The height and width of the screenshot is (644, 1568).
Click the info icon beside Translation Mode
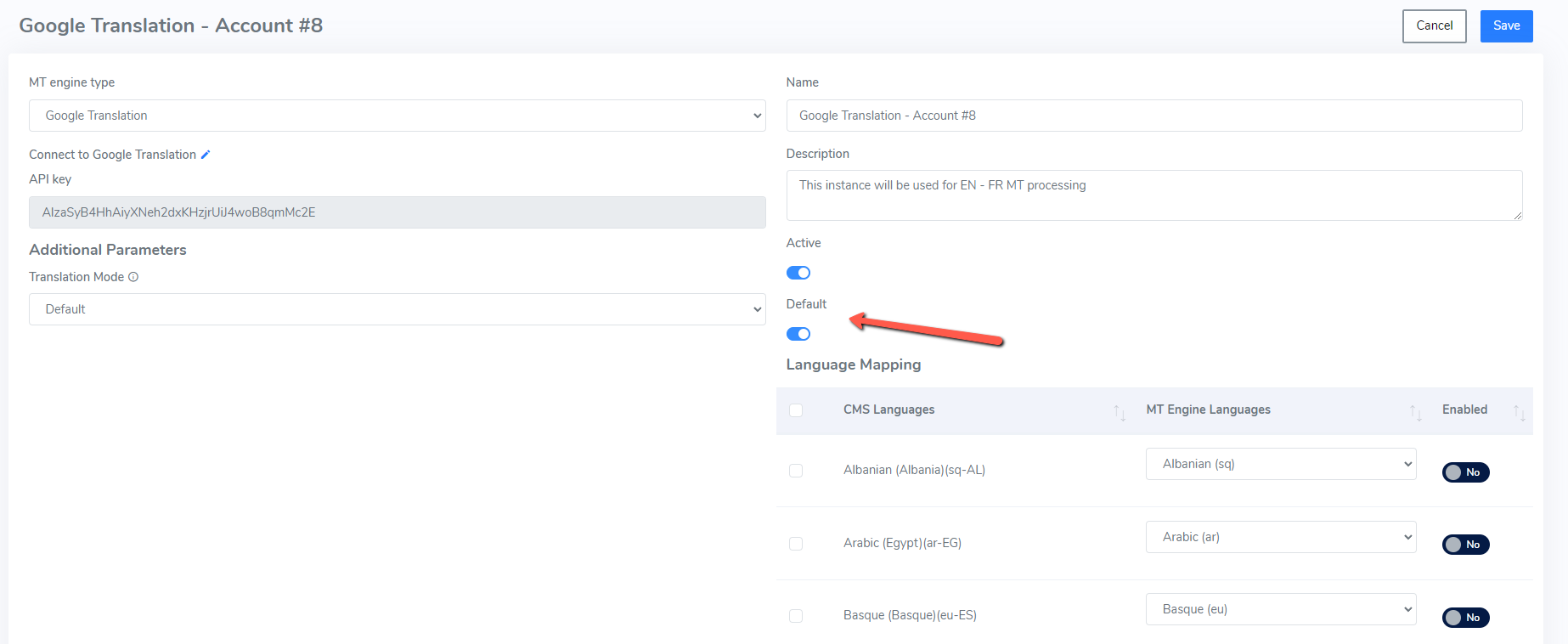(133, 277)
